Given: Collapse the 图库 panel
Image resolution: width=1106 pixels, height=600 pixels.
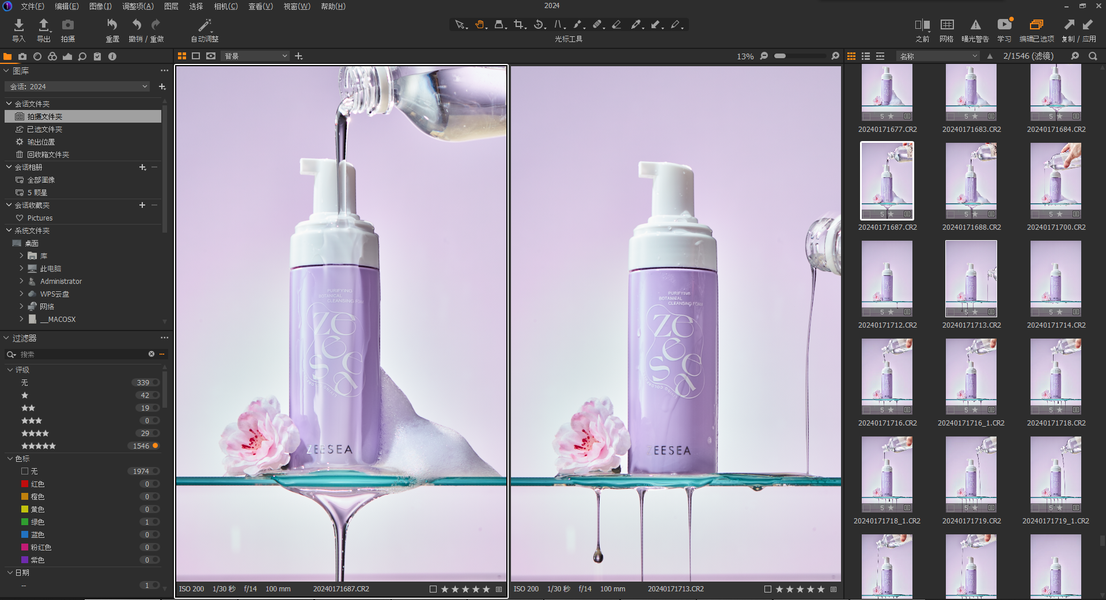Looking at the screenshot, I should pyautogui.click(x=6, y=71).
